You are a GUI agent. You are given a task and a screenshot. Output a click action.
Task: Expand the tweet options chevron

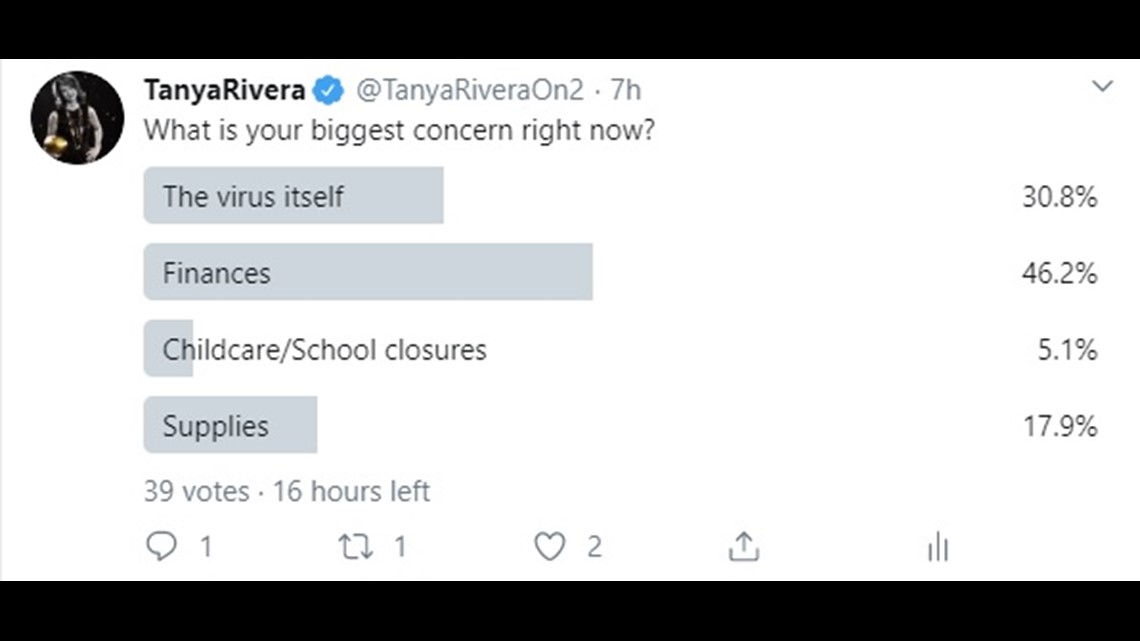pyautogui.click(x=1102, y=86)
